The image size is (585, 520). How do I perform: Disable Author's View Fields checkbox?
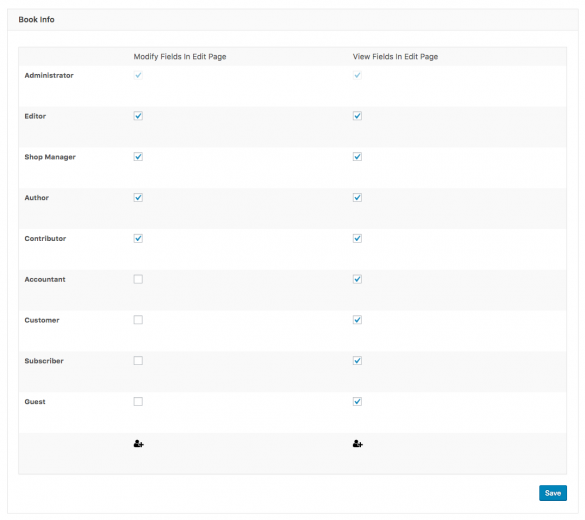coord(357,197)
